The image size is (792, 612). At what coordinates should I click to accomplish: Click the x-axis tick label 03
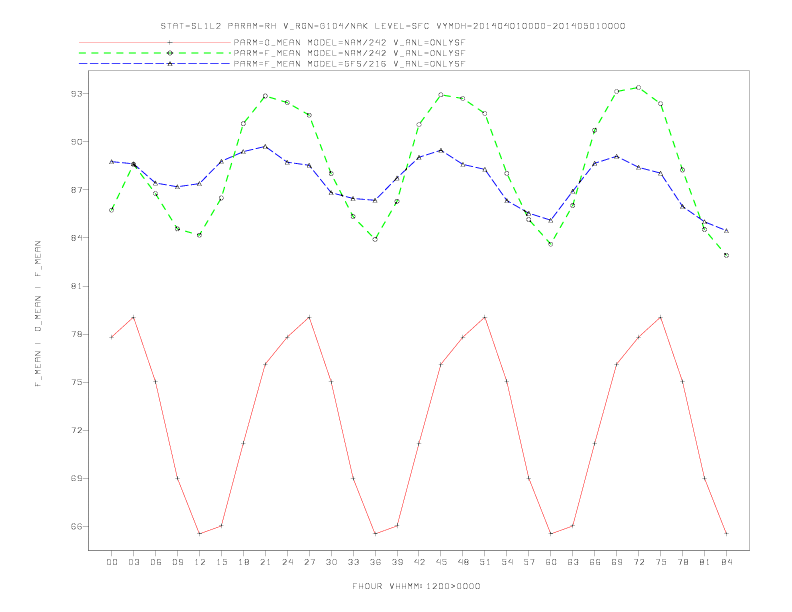[x=133, y=562]
